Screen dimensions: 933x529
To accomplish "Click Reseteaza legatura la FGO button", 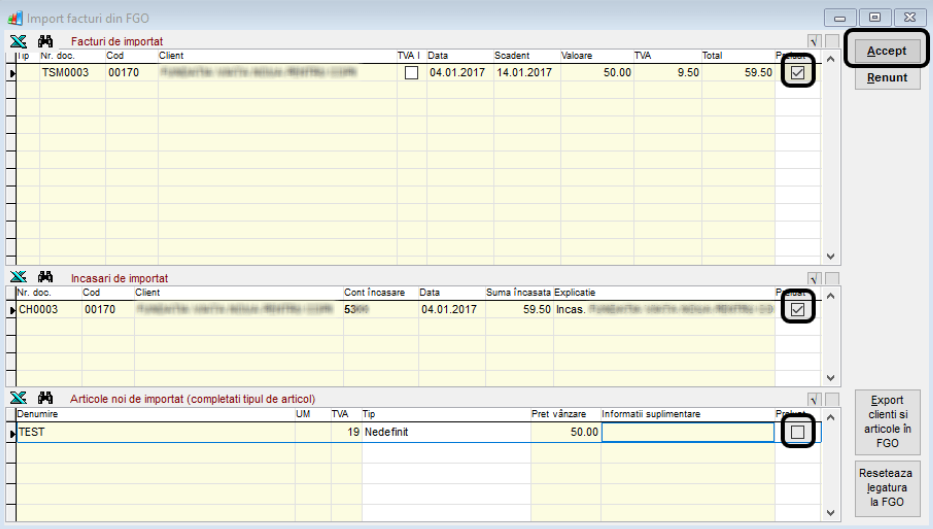I will pos(887,487).
